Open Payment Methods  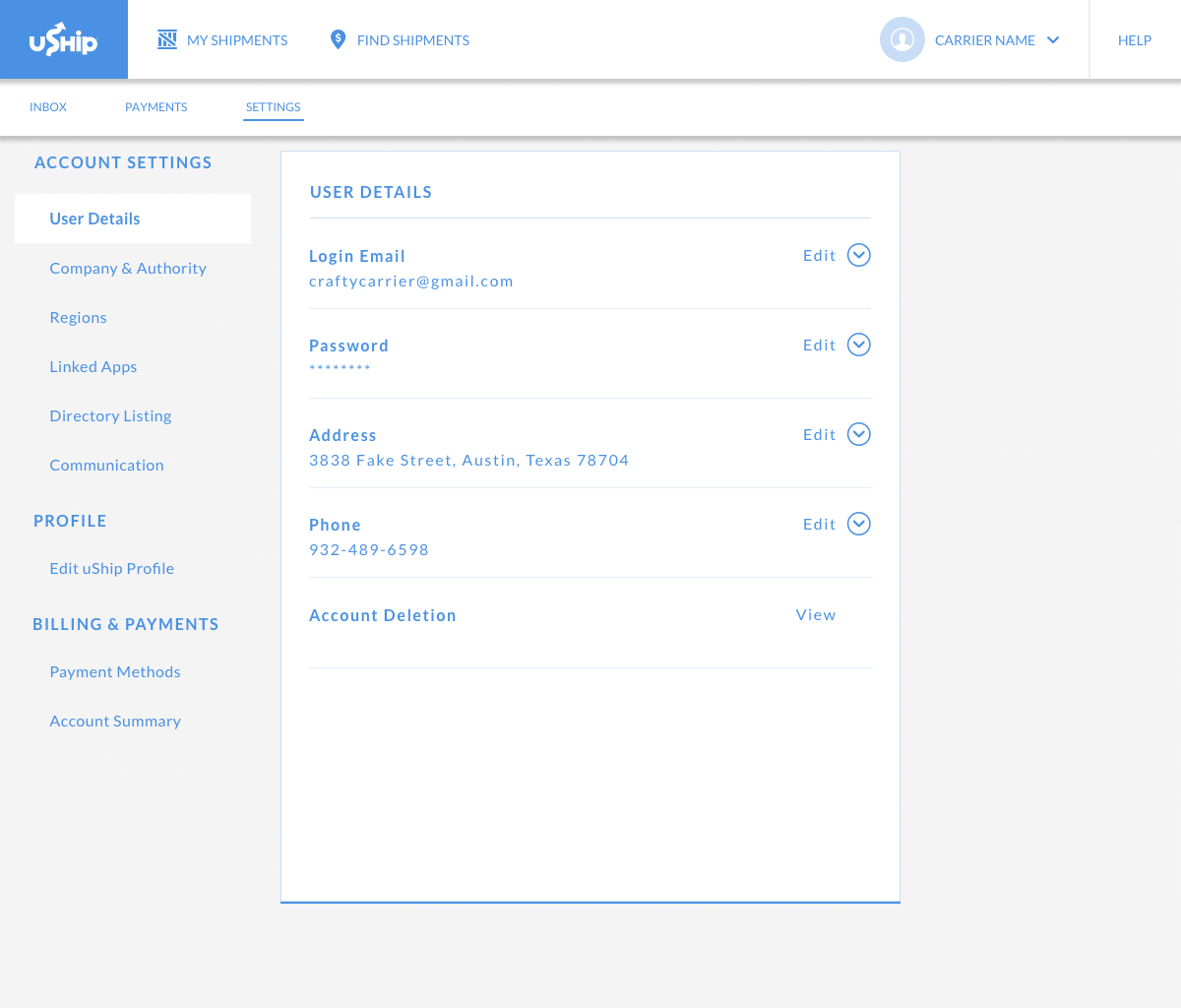point(115,671)
